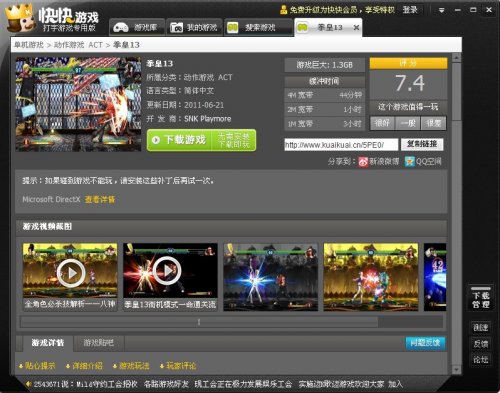This screenshot has width=500, height=393.
Task: Click the member upgrade icon in title bar
Action: (283, 10)
